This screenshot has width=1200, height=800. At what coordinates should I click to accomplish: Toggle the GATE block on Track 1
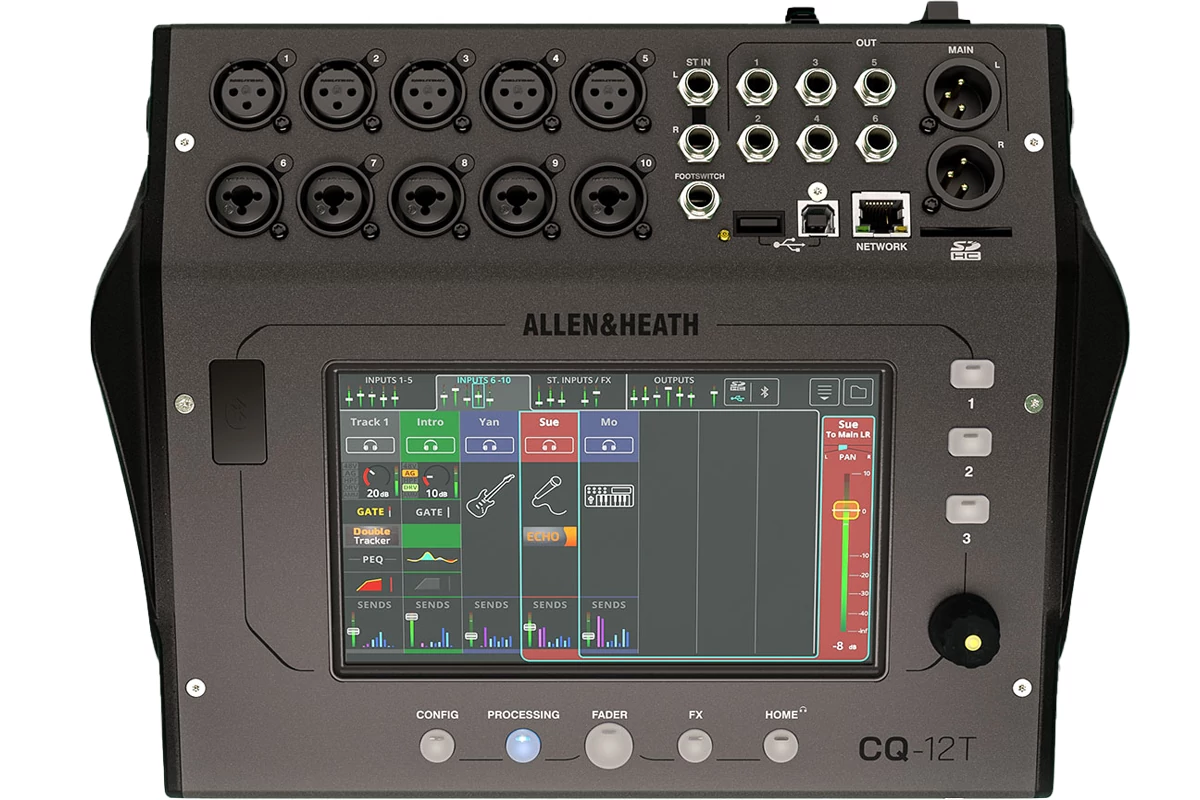[371, 512]
